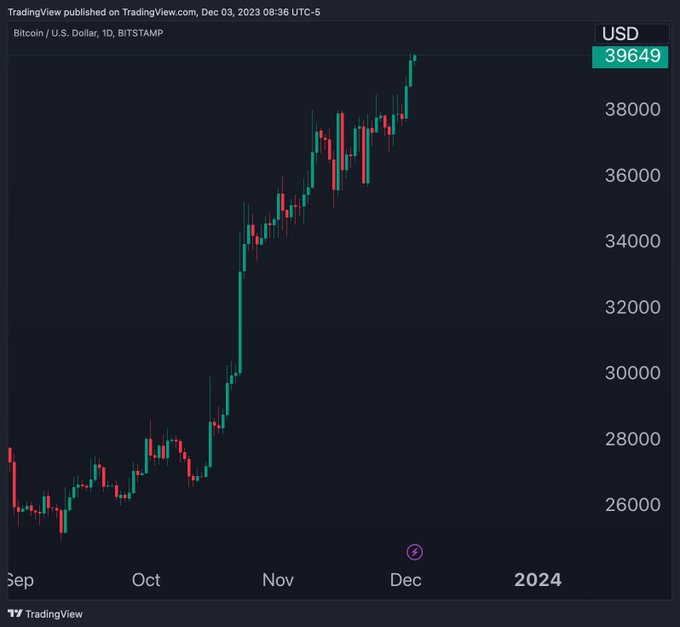680x627 pixels.
Task: Click the 34000 price axis label
Action: point(632,241)
